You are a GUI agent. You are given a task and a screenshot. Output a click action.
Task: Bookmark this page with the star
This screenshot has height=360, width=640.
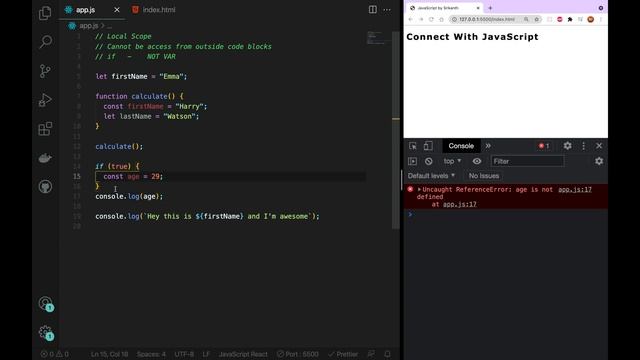click(x=537, y=19)
